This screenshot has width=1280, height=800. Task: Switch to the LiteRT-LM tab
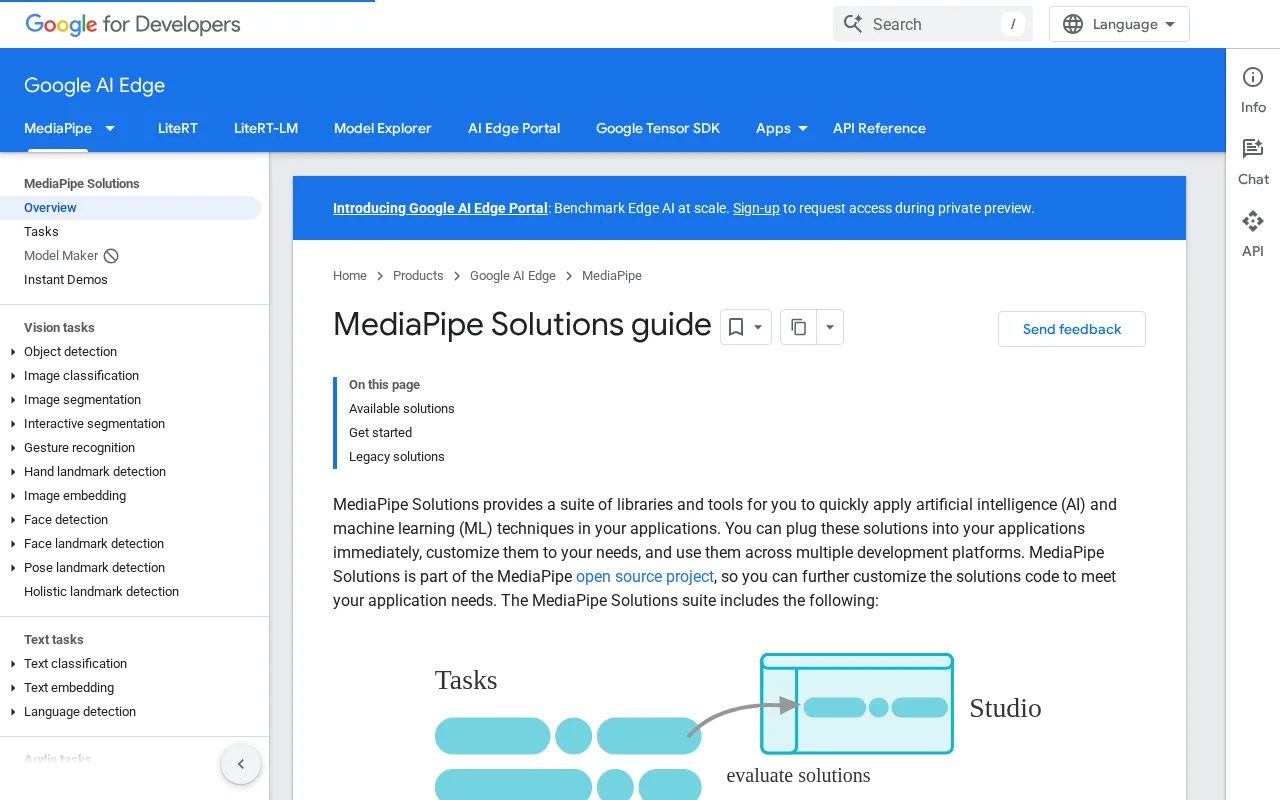(266, 128)
